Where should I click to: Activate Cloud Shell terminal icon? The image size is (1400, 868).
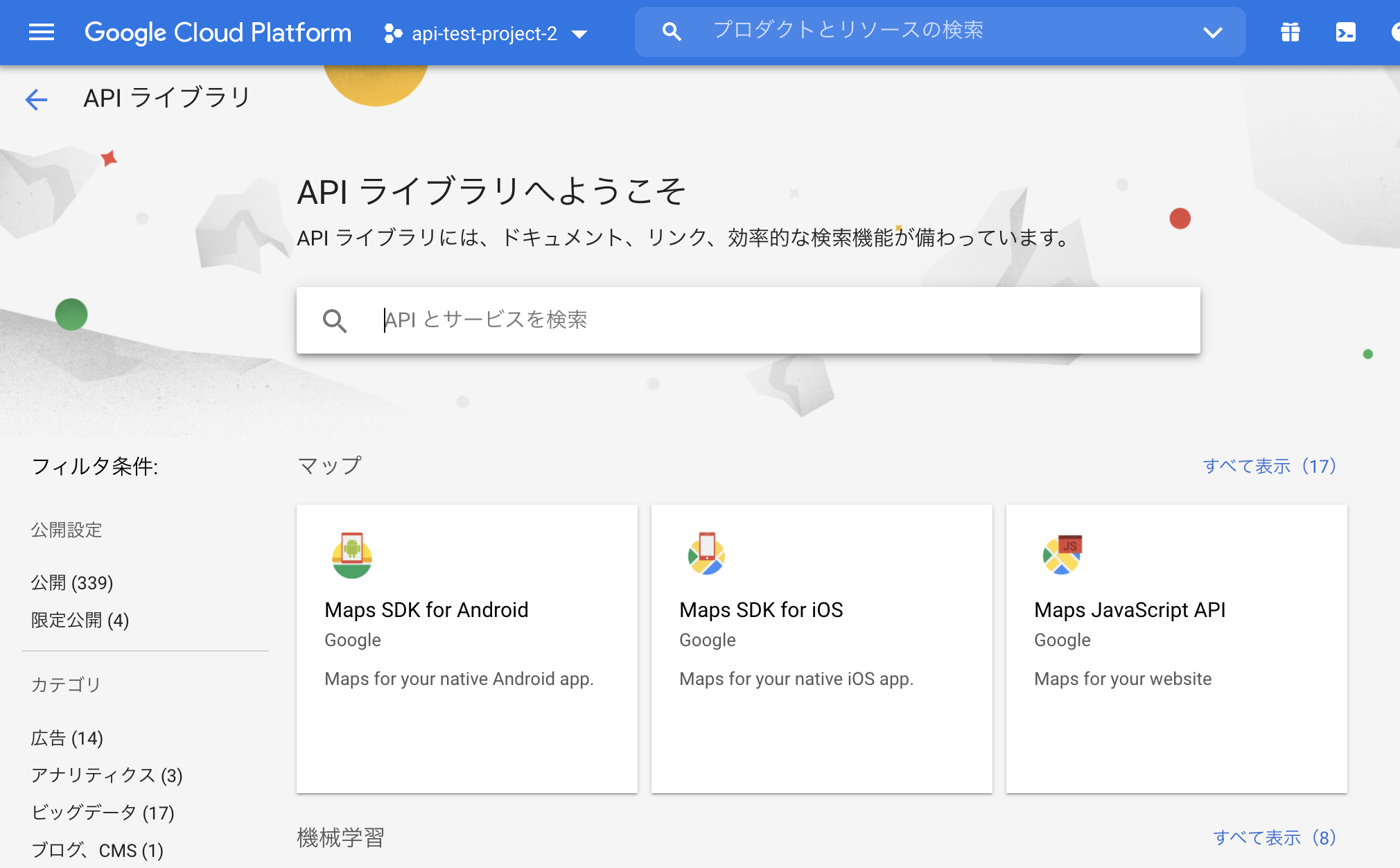[x=1346, y=32]
